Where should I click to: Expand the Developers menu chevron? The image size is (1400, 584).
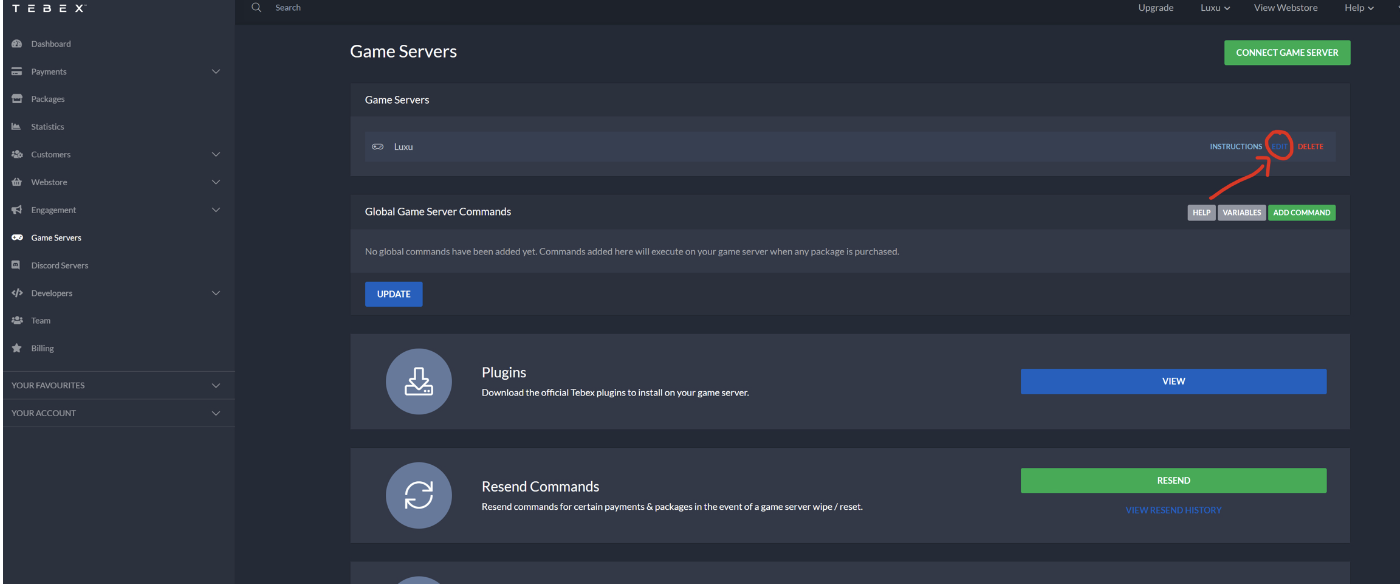216,293
